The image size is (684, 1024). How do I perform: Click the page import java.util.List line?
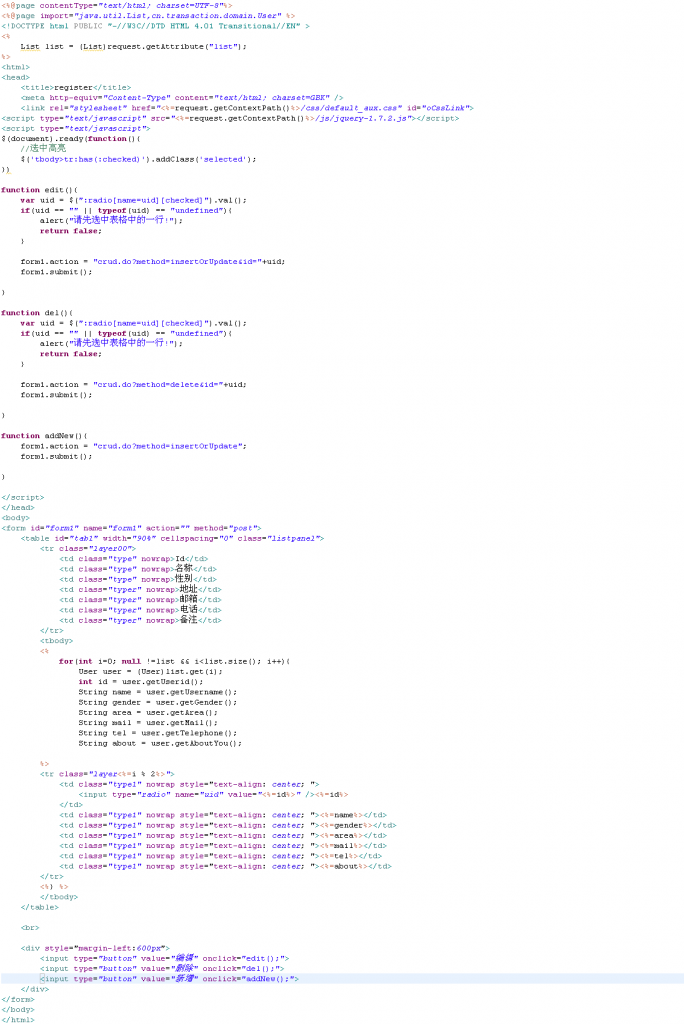tap(148, 15)
